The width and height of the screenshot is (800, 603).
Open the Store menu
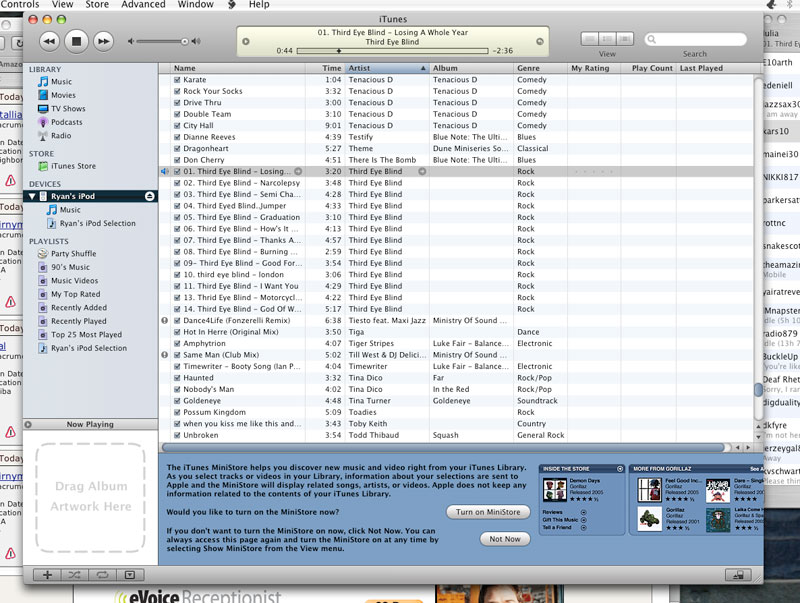[97, 5]
